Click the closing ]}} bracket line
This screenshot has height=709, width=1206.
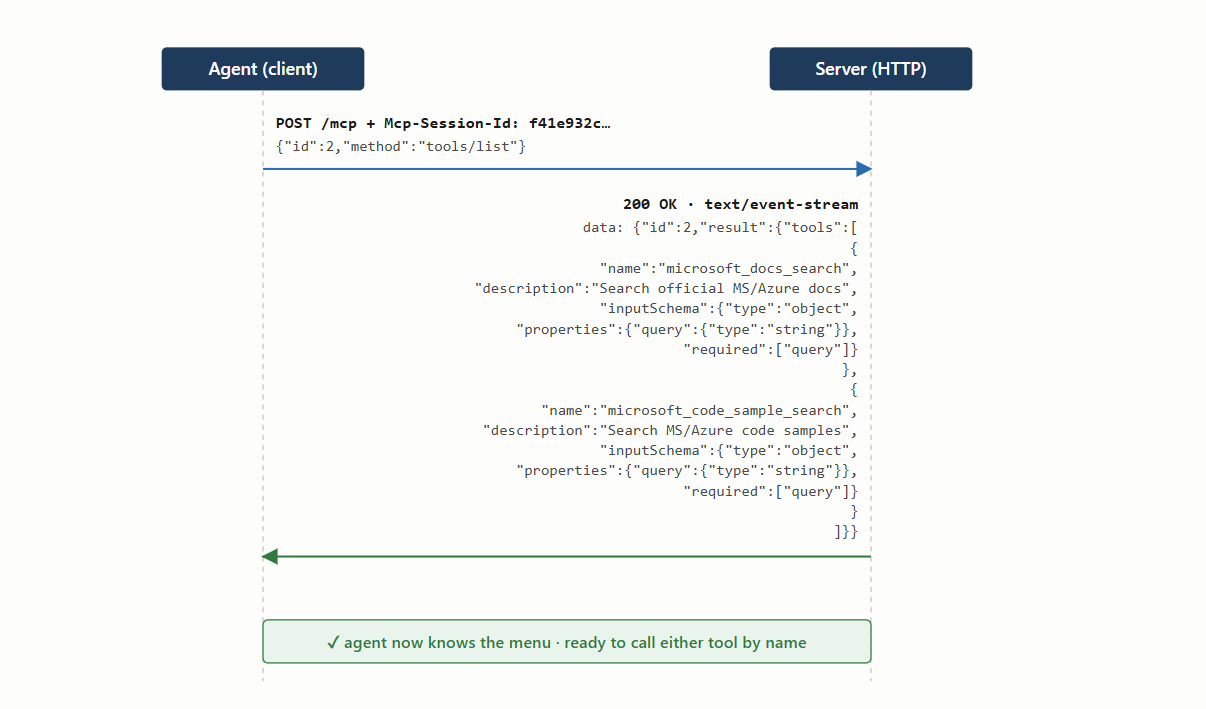[x=846, y=531]
